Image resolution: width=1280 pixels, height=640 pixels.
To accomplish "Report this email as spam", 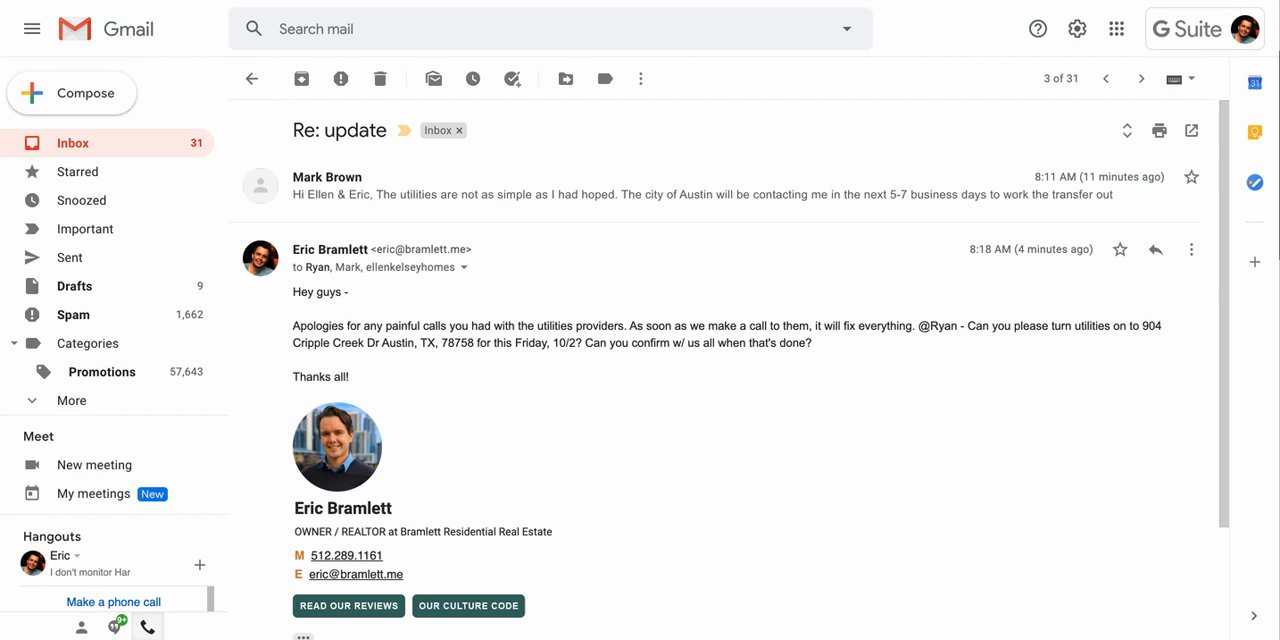I will pos(341,79).
